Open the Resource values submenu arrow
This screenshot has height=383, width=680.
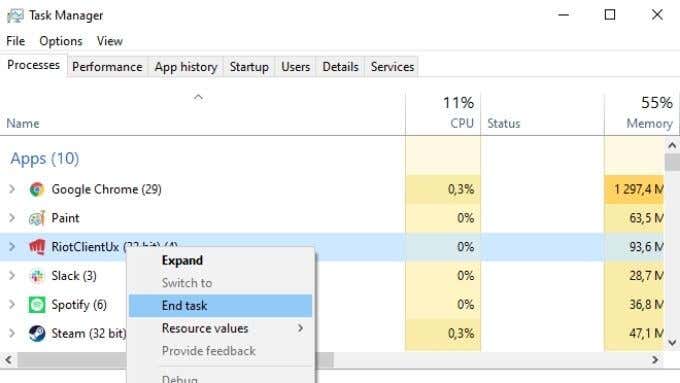(301, 328)
